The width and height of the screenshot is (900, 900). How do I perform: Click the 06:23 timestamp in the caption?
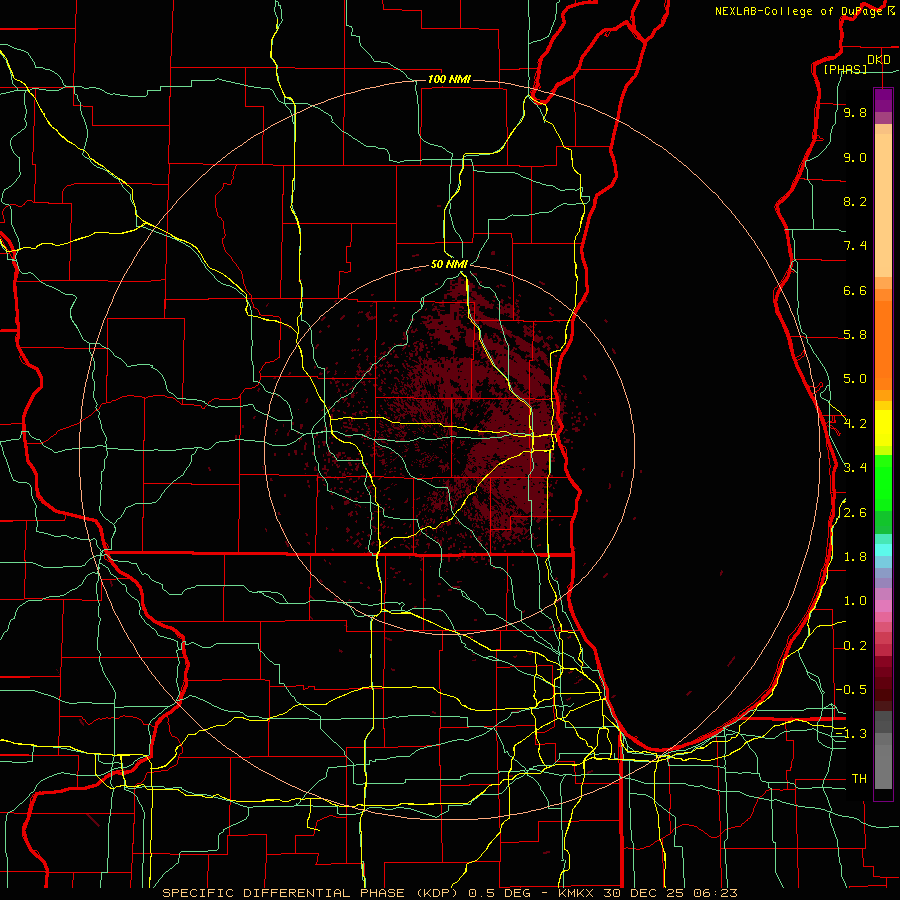click(715, 893)
